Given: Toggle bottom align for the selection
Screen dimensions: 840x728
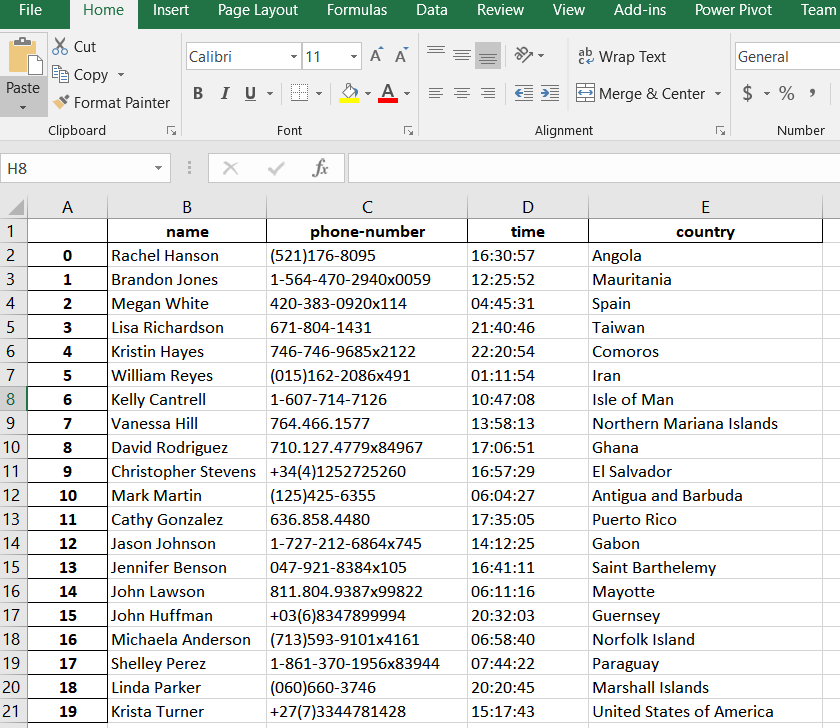Looking at the screenshot, I should point(488,56).
